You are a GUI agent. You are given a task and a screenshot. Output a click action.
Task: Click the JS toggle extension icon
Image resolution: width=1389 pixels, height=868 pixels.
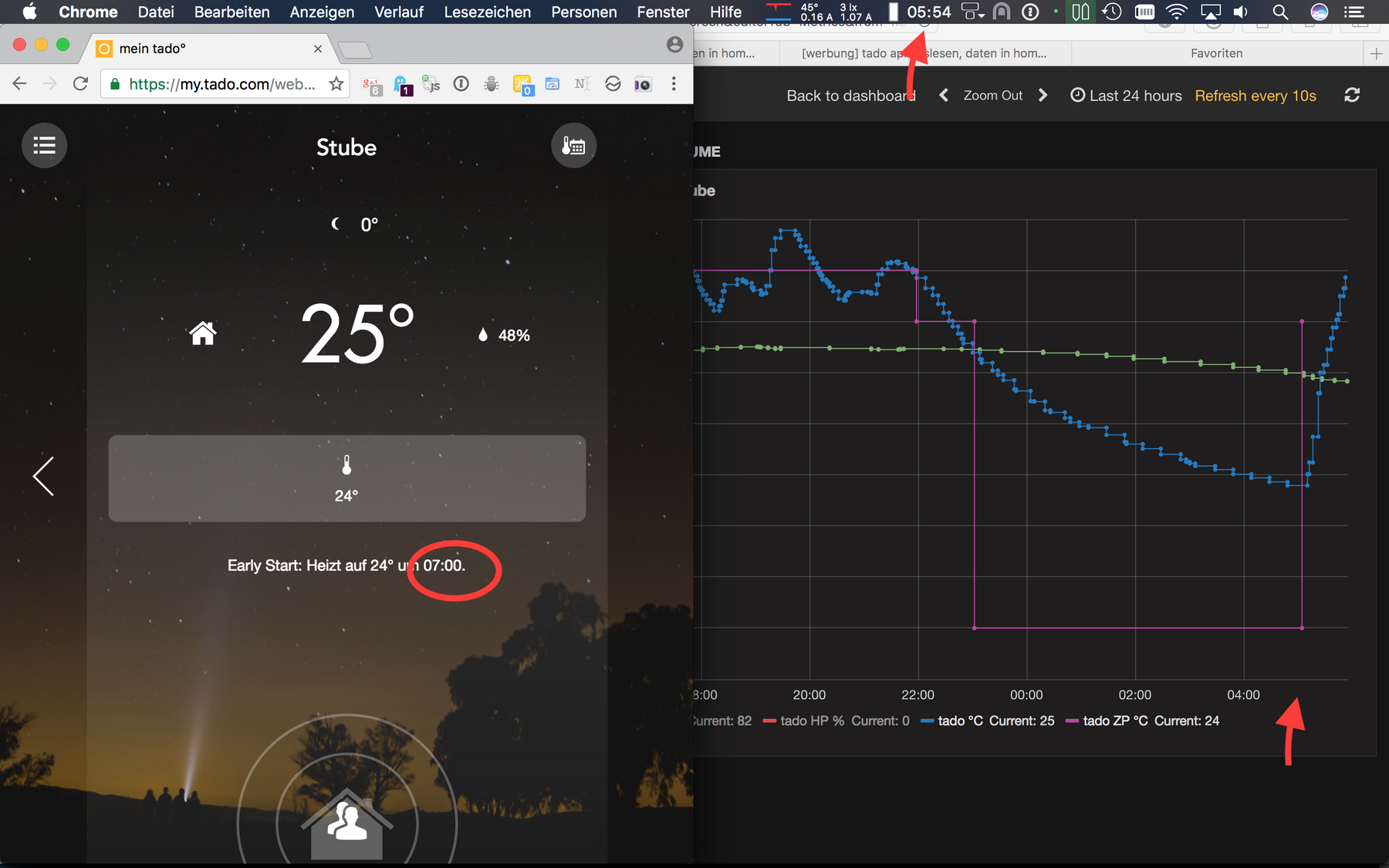(x=431, y=84)
